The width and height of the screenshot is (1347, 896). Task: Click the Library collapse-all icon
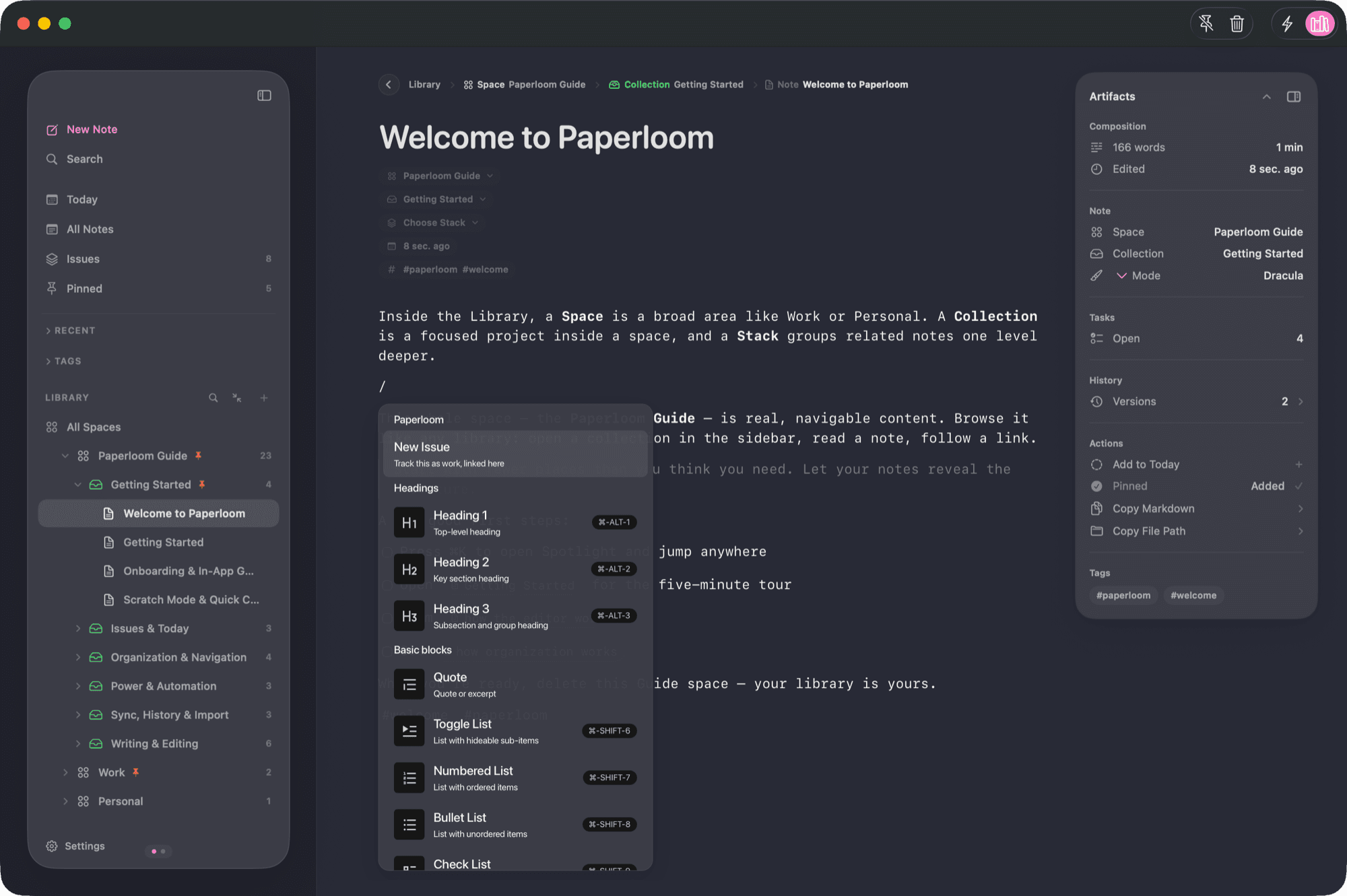[237, 398]
